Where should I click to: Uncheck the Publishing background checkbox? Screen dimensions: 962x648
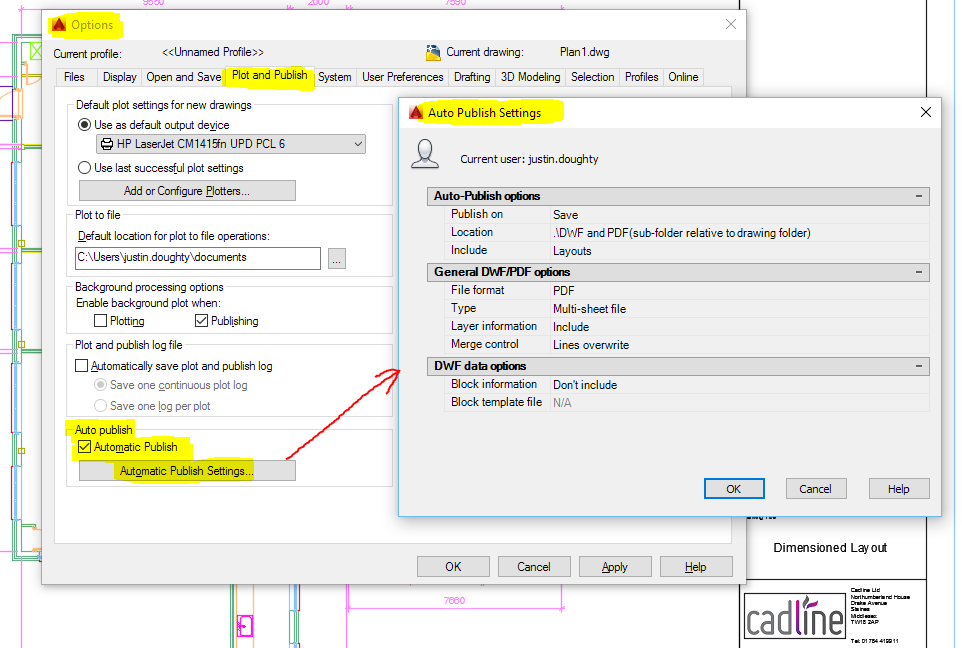click(x=201, y=321)
